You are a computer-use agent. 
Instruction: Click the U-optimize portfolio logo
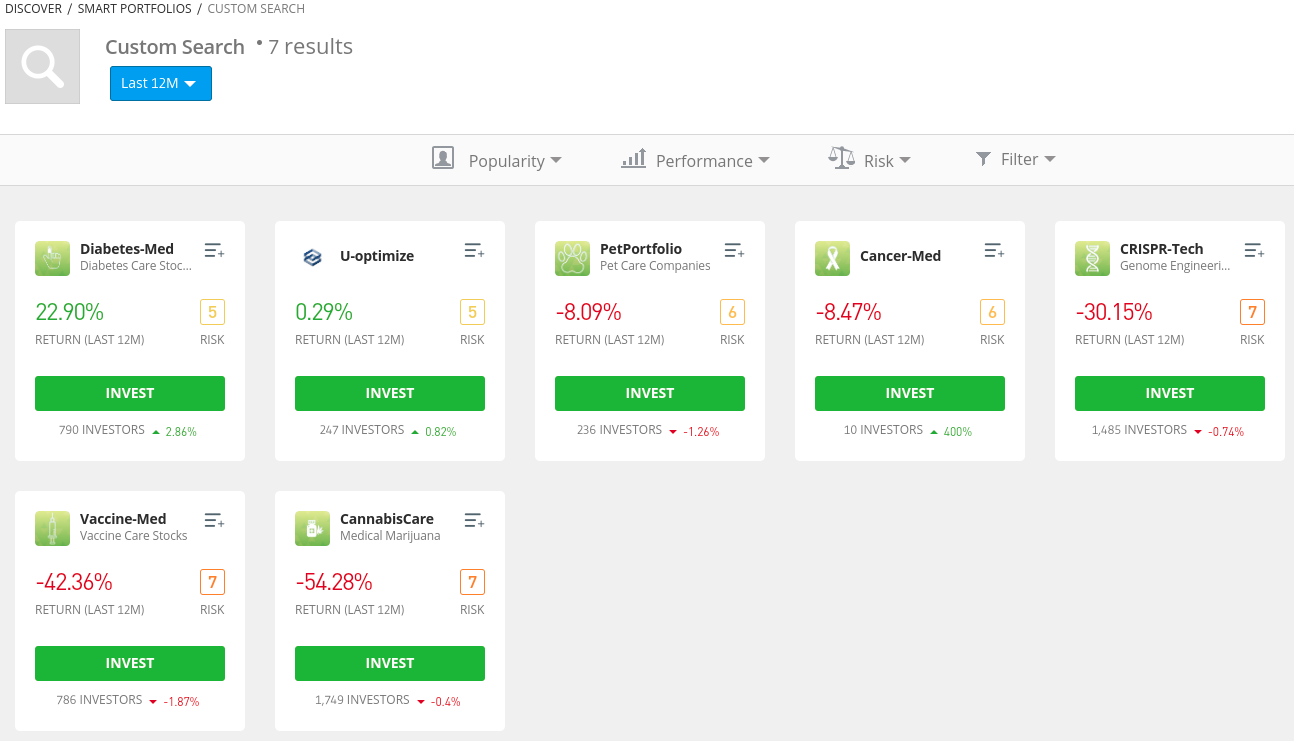coord(312,258)
